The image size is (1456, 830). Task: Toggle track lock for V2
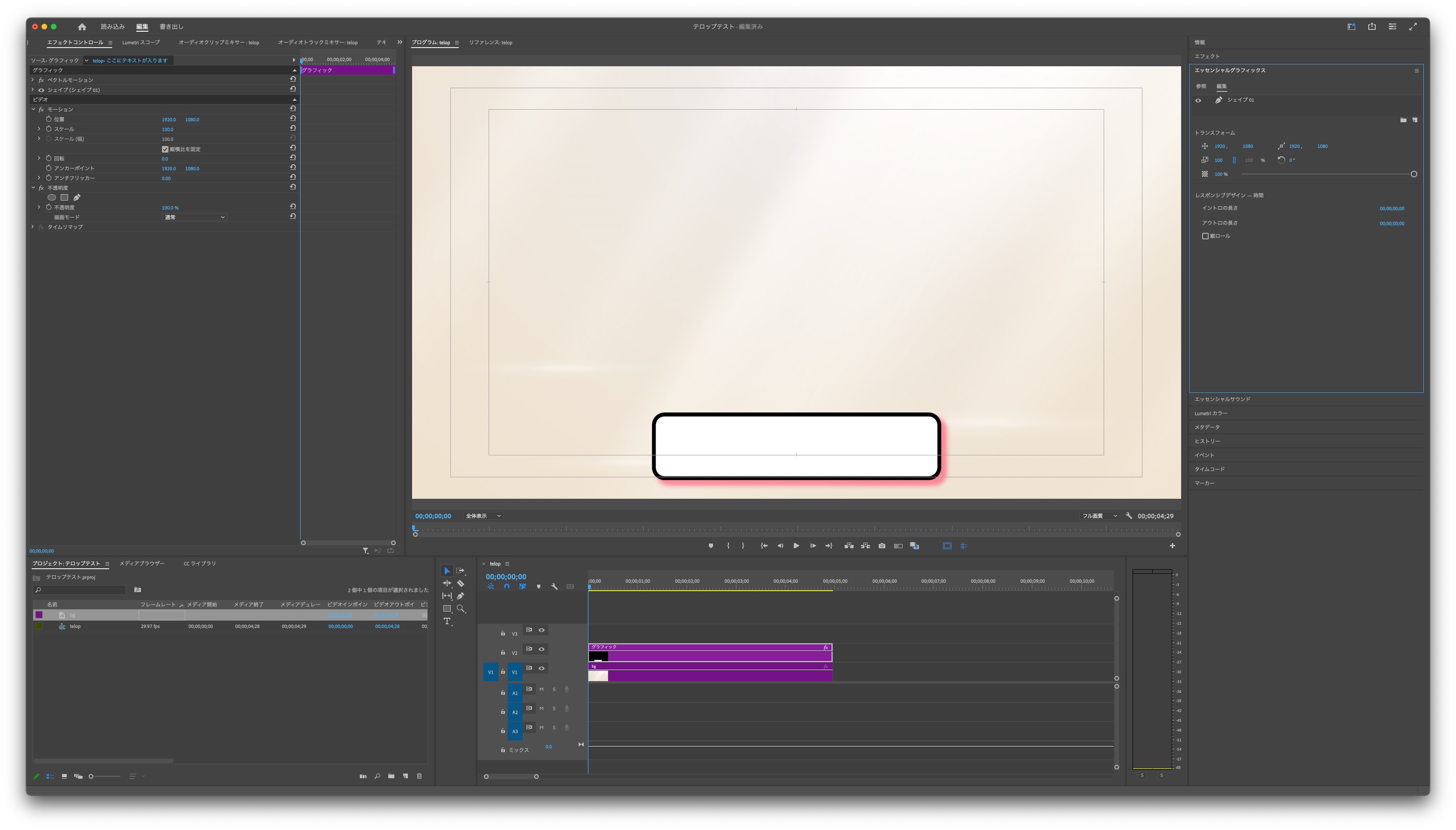(x=503, y=652)
